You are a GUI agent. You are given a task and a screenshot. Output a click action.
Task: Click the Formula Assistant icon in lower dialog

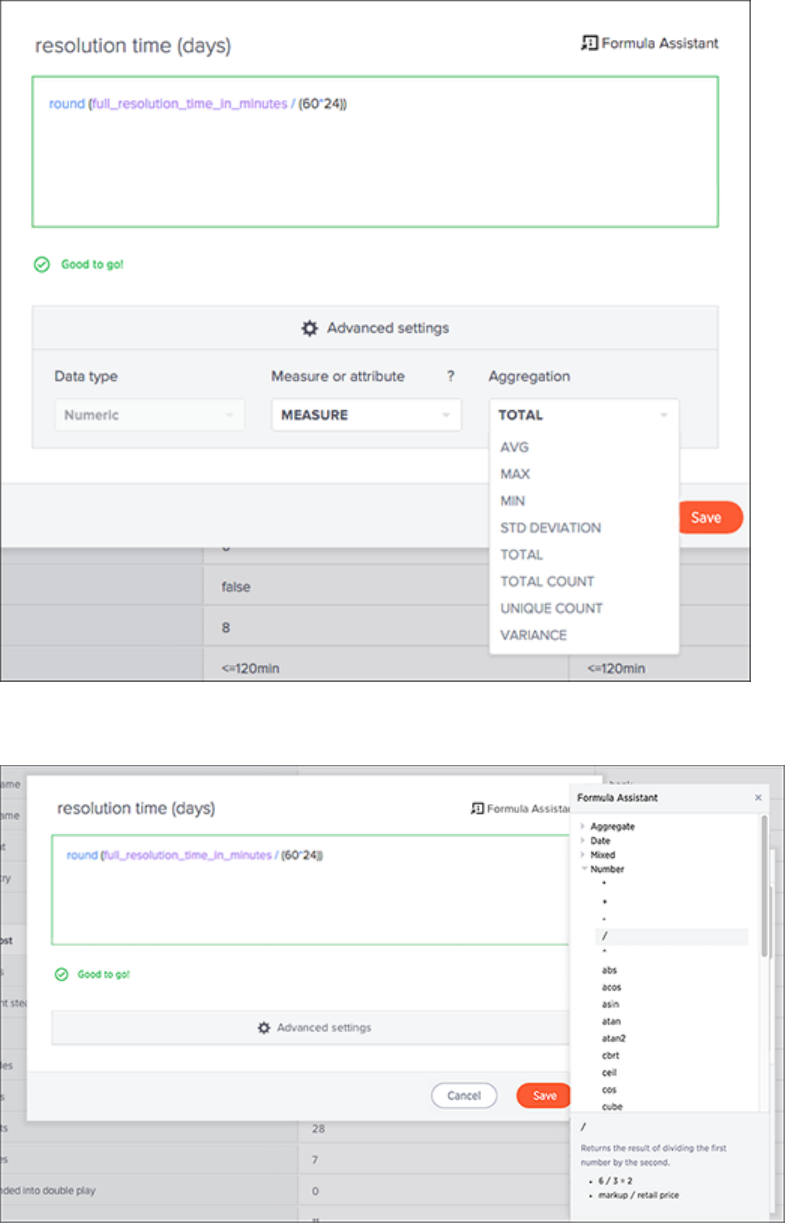477,808
